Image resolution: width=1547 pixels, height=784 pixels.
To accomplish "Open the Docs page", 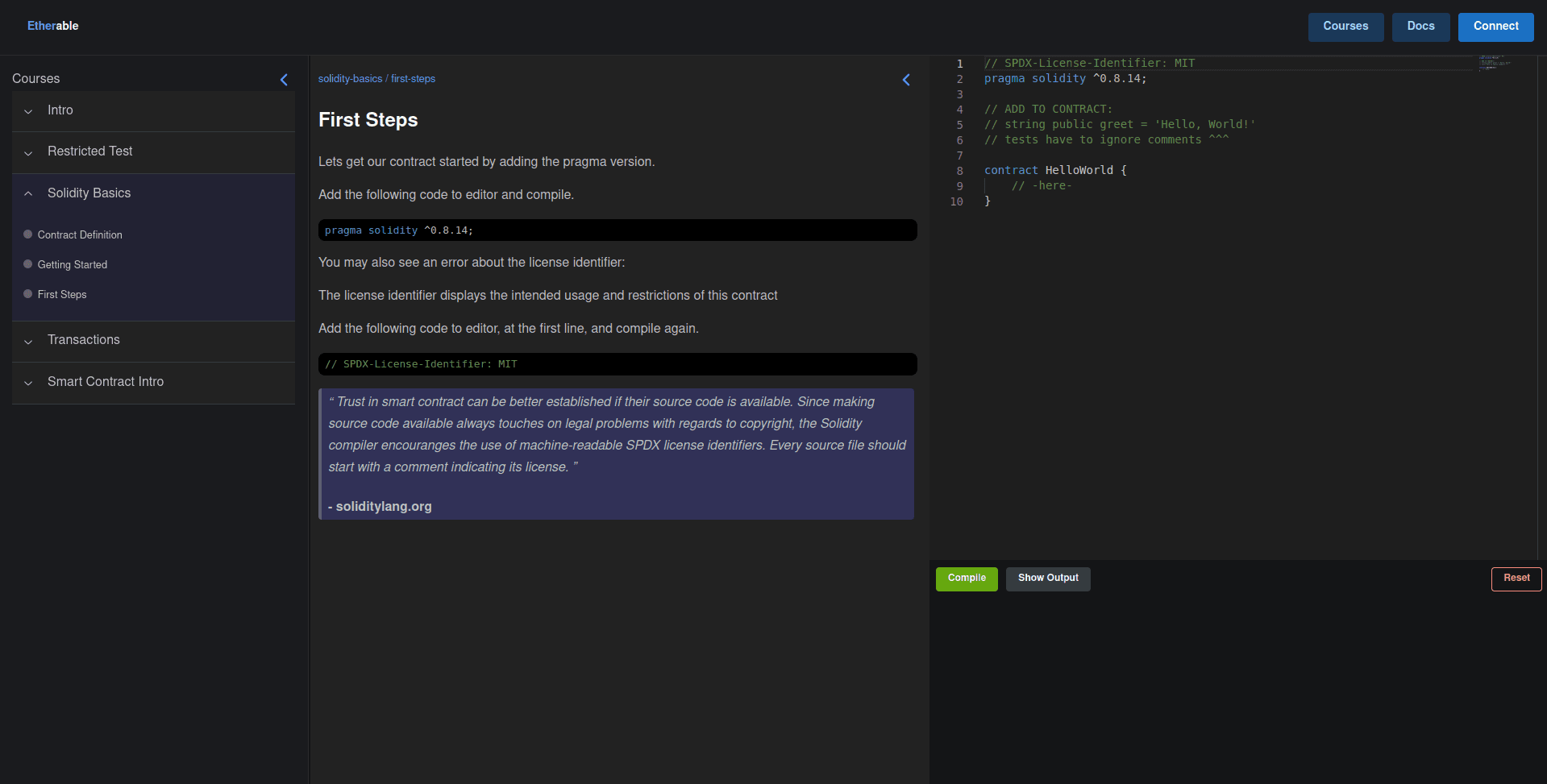I will pyautogui.click(x=1420, y=27).
